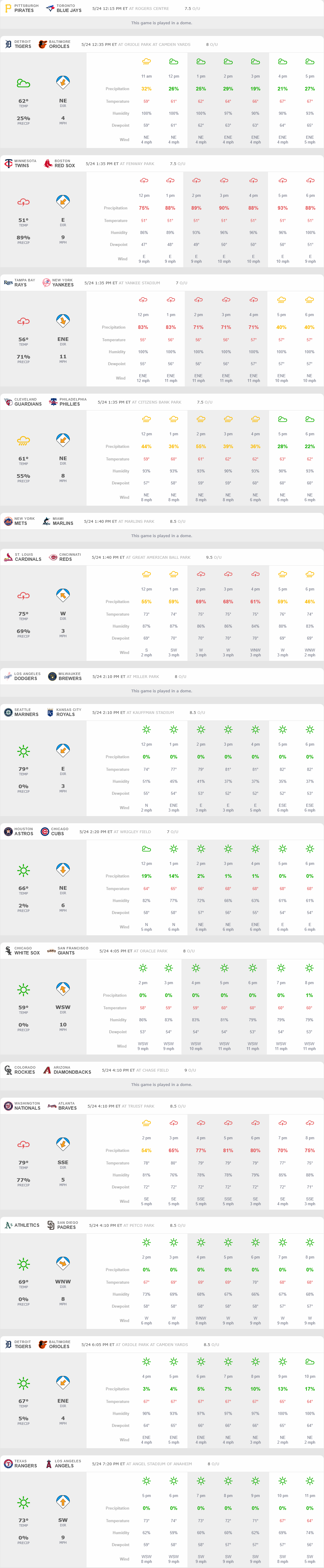Click the PADRES team name
This screenshot has width=324, height=1568.
[67, 1228]
